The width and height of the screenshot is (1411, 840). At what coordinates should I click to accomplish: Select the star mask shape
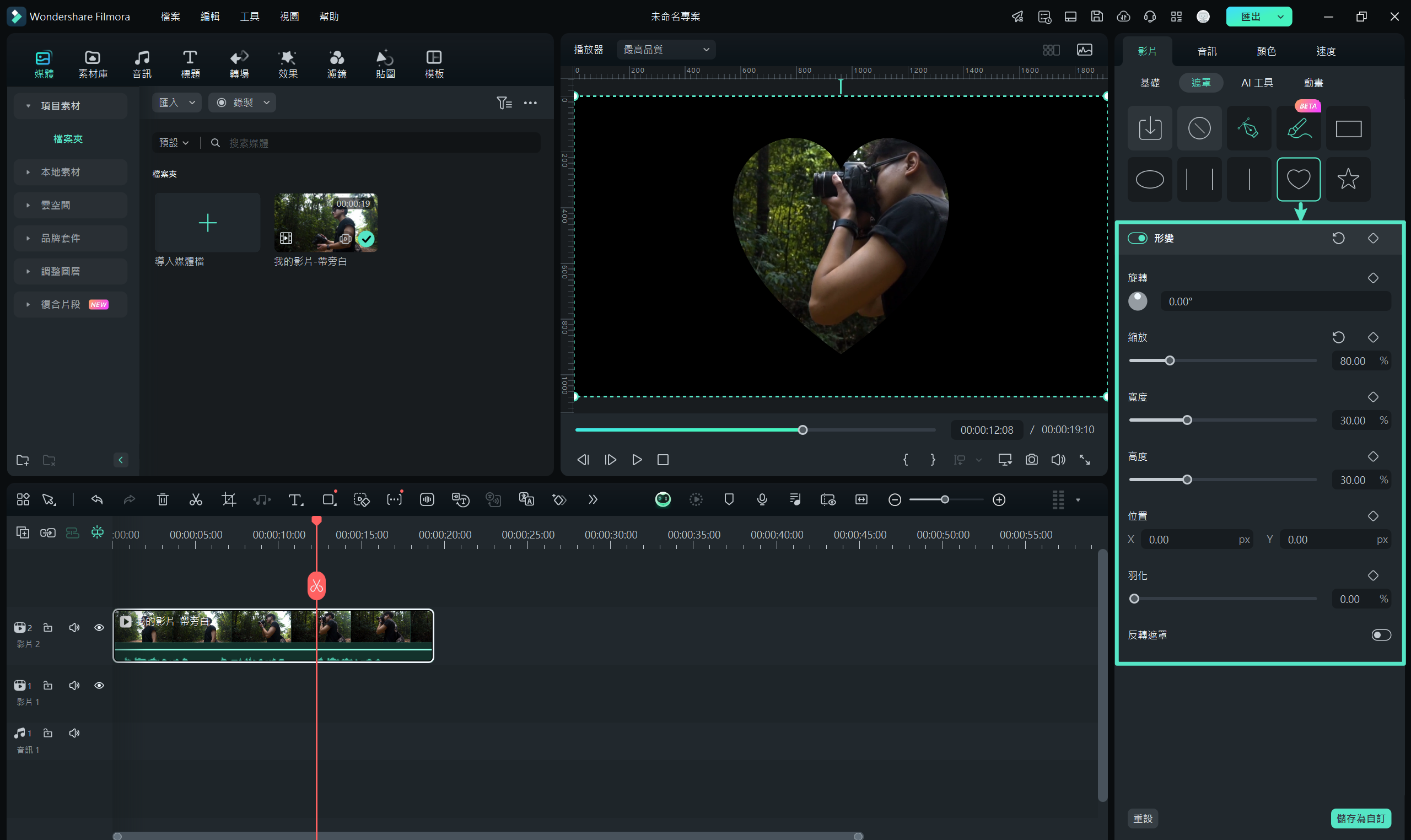coord(1348,179)
